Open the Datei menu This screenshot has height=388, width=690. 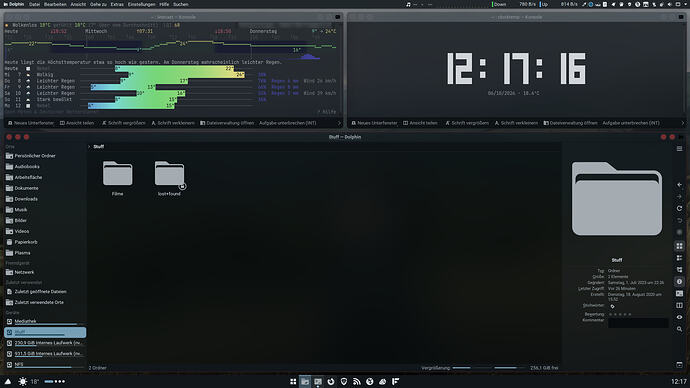34,4
